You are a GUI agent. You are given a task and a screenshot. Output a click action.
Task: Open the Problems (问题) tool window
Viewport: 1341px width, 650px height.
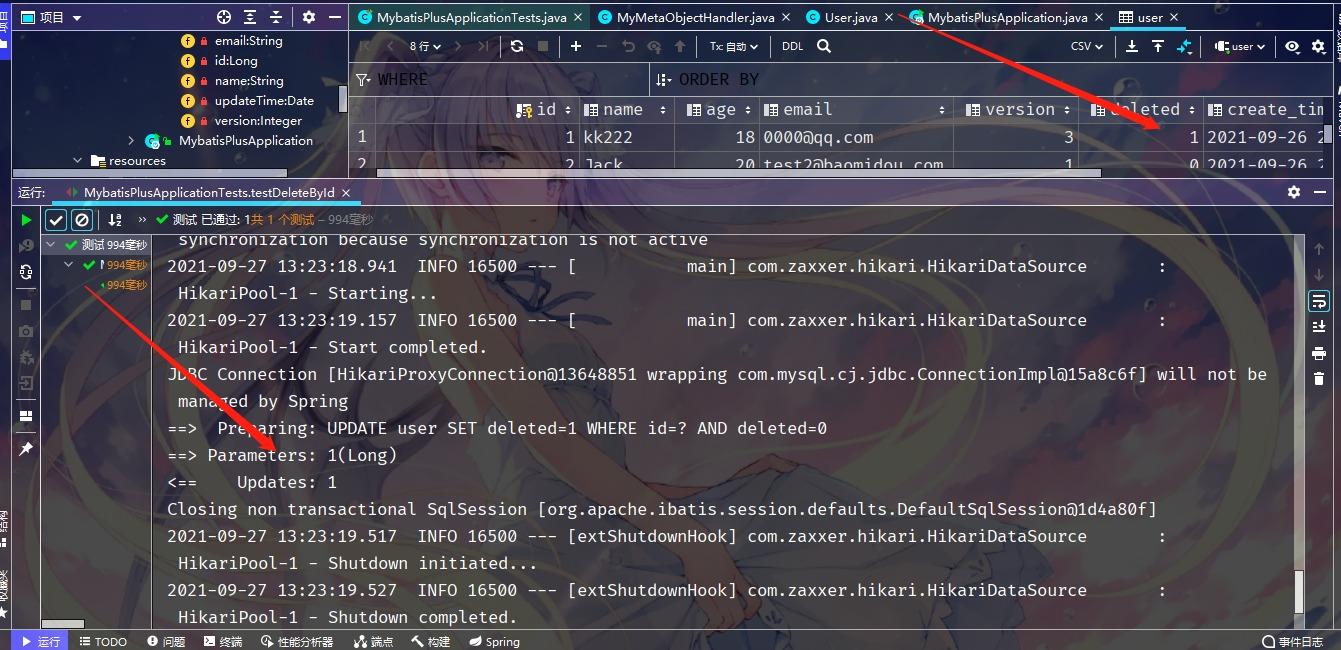click(x=166, y=641)
